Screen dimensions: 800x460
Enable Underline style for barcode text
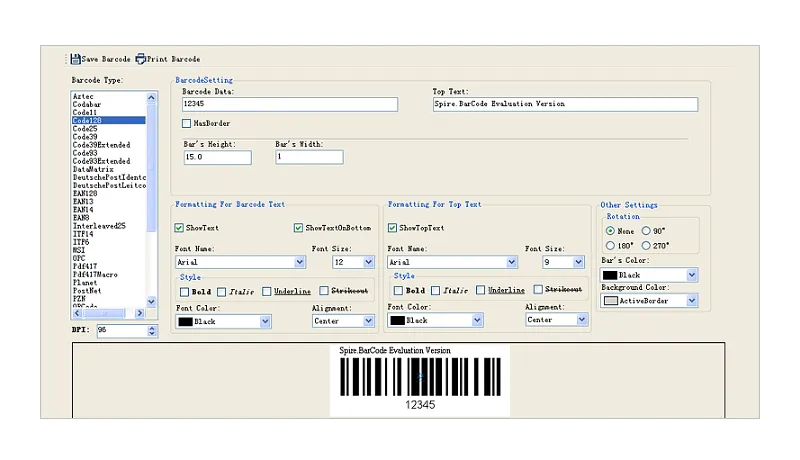(267, 291)
